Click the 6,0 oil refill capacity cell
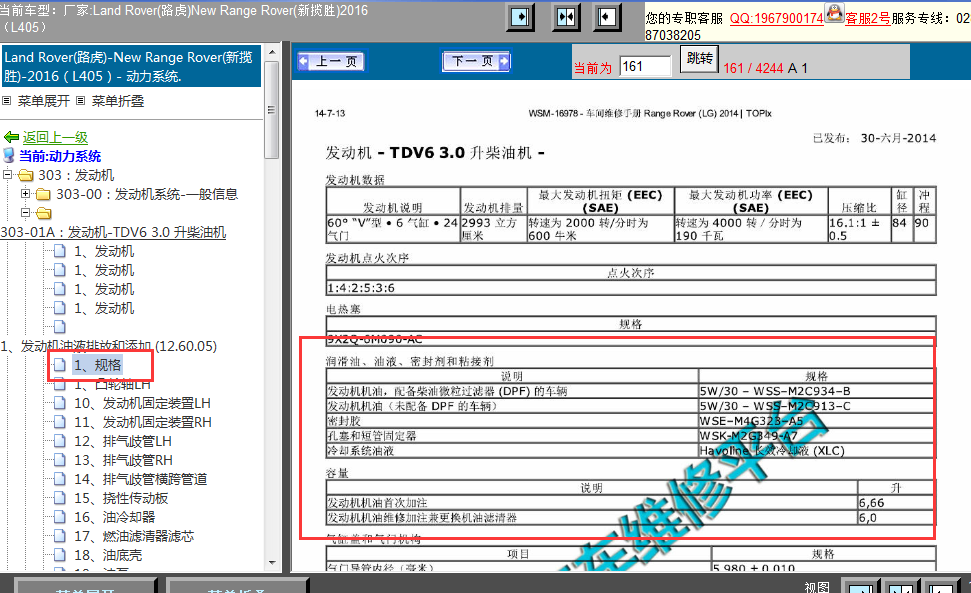The height and width of the screenshot is (593, 971). click(895, 517)
